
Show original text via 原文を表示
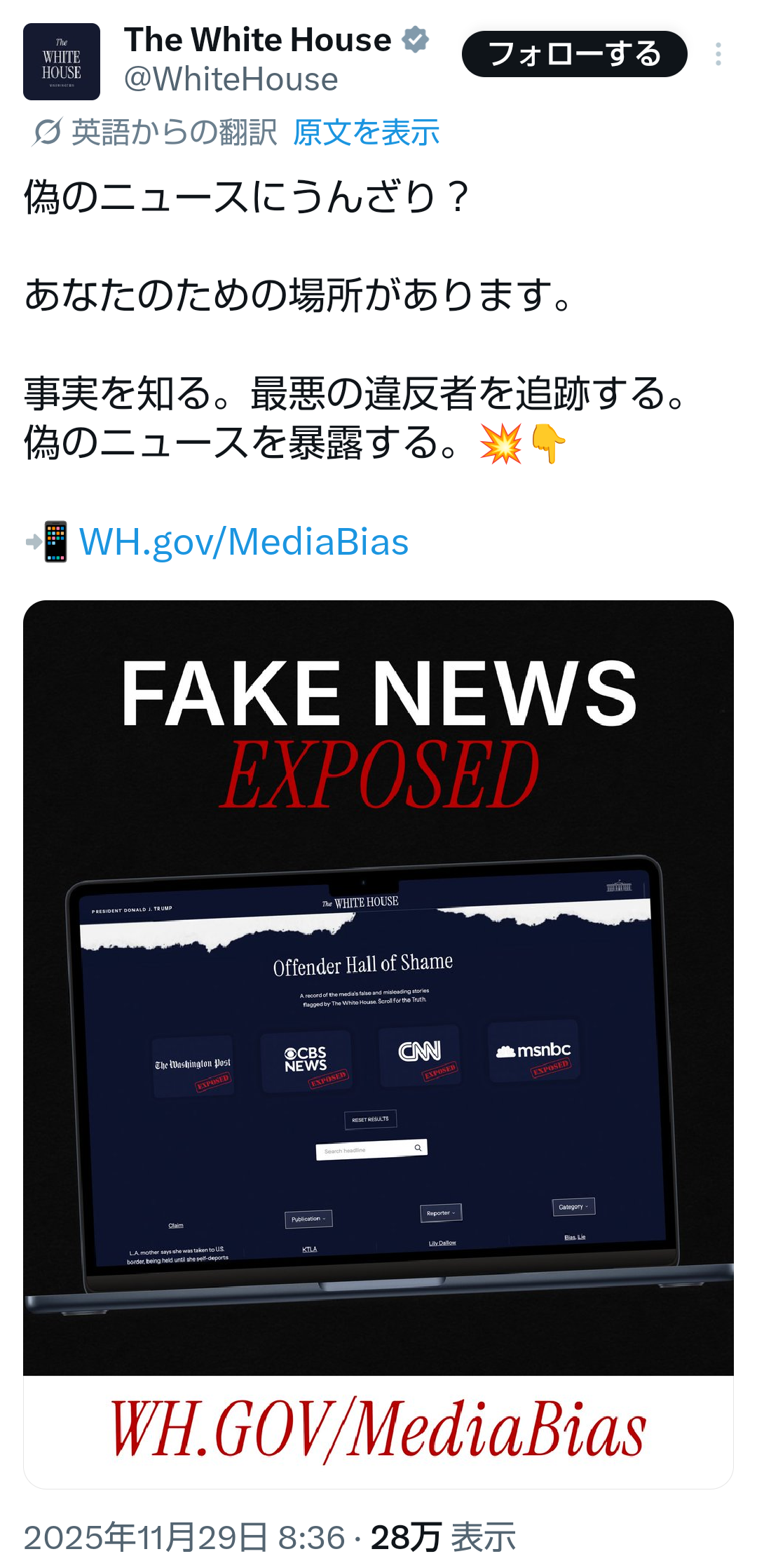(366, 132)
